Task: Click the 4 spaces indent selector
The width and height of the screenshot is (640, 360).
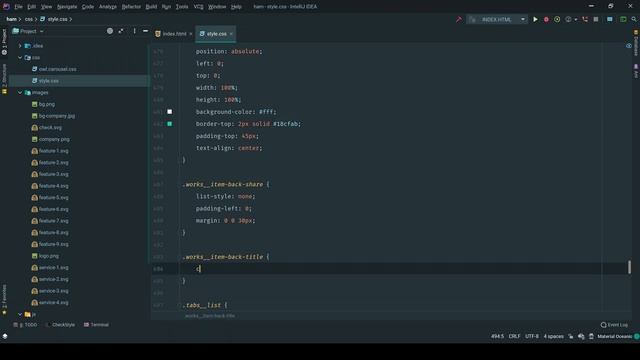Action: [553, 336]
